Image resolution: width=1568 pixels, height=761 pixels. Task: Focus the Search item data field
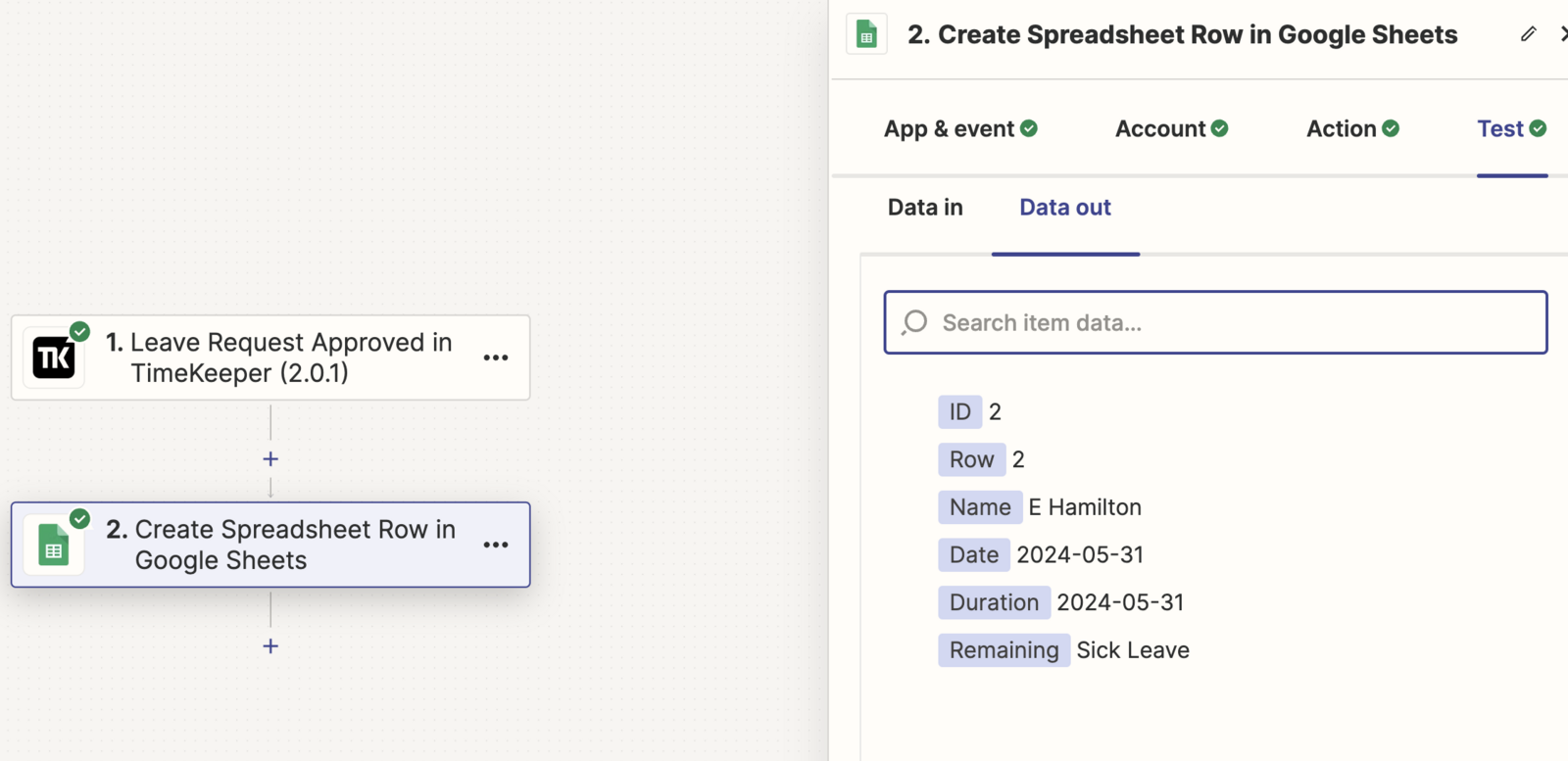point(1215,322)
